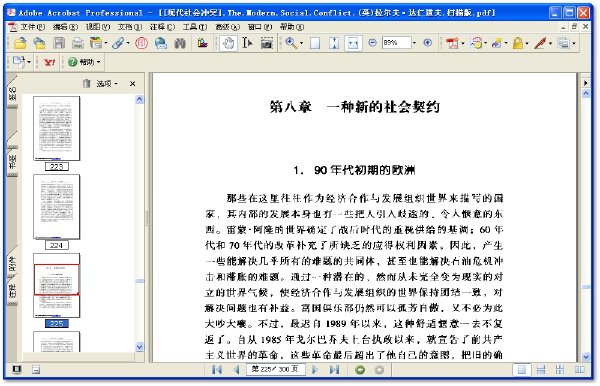Switch to Continuous page layout
The width and height of the screenshot is (600, 386).
point(541,370)
